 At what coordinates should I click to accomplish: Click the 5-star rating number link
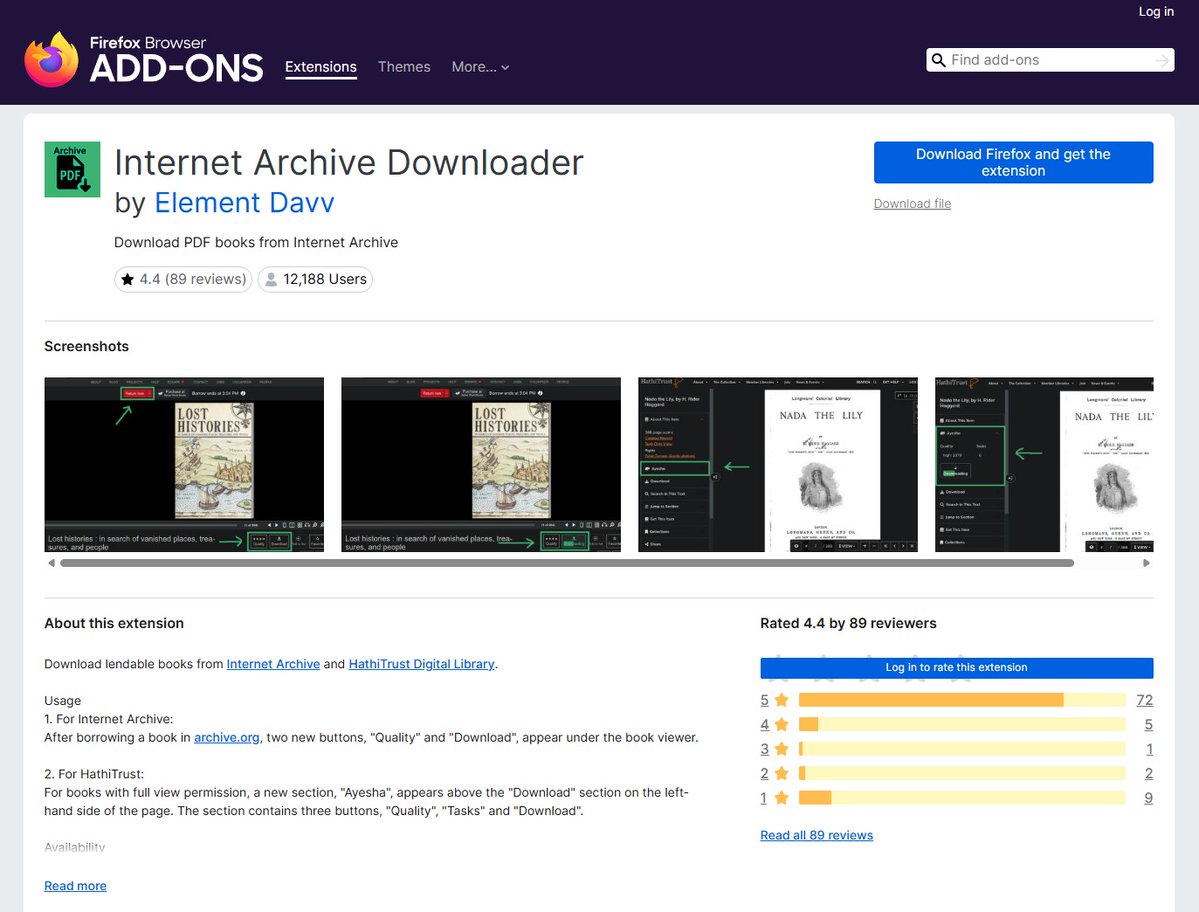(x=765, y=700)
